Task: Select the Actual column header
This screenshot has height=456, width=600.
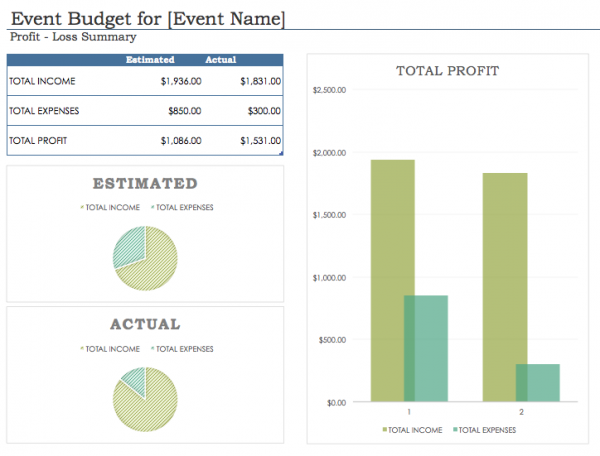Action: click(220, 60)
